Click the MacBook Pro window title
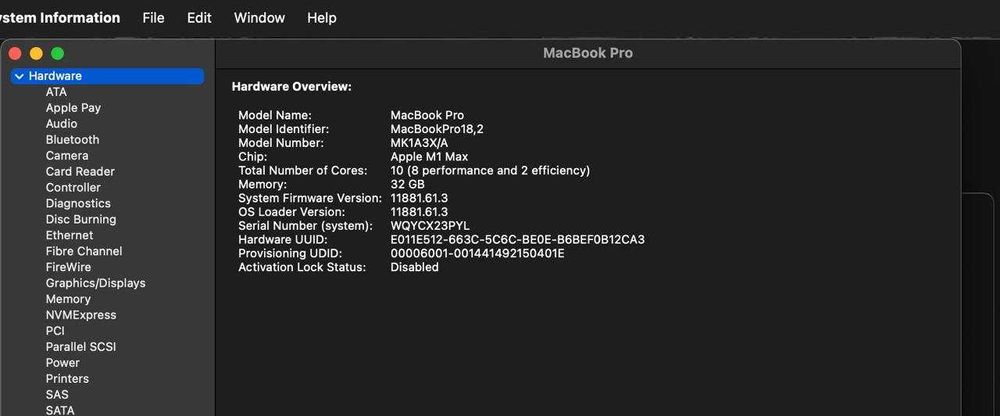The image size is (1000, 416). pyautogui.click(x=588, y=53)
